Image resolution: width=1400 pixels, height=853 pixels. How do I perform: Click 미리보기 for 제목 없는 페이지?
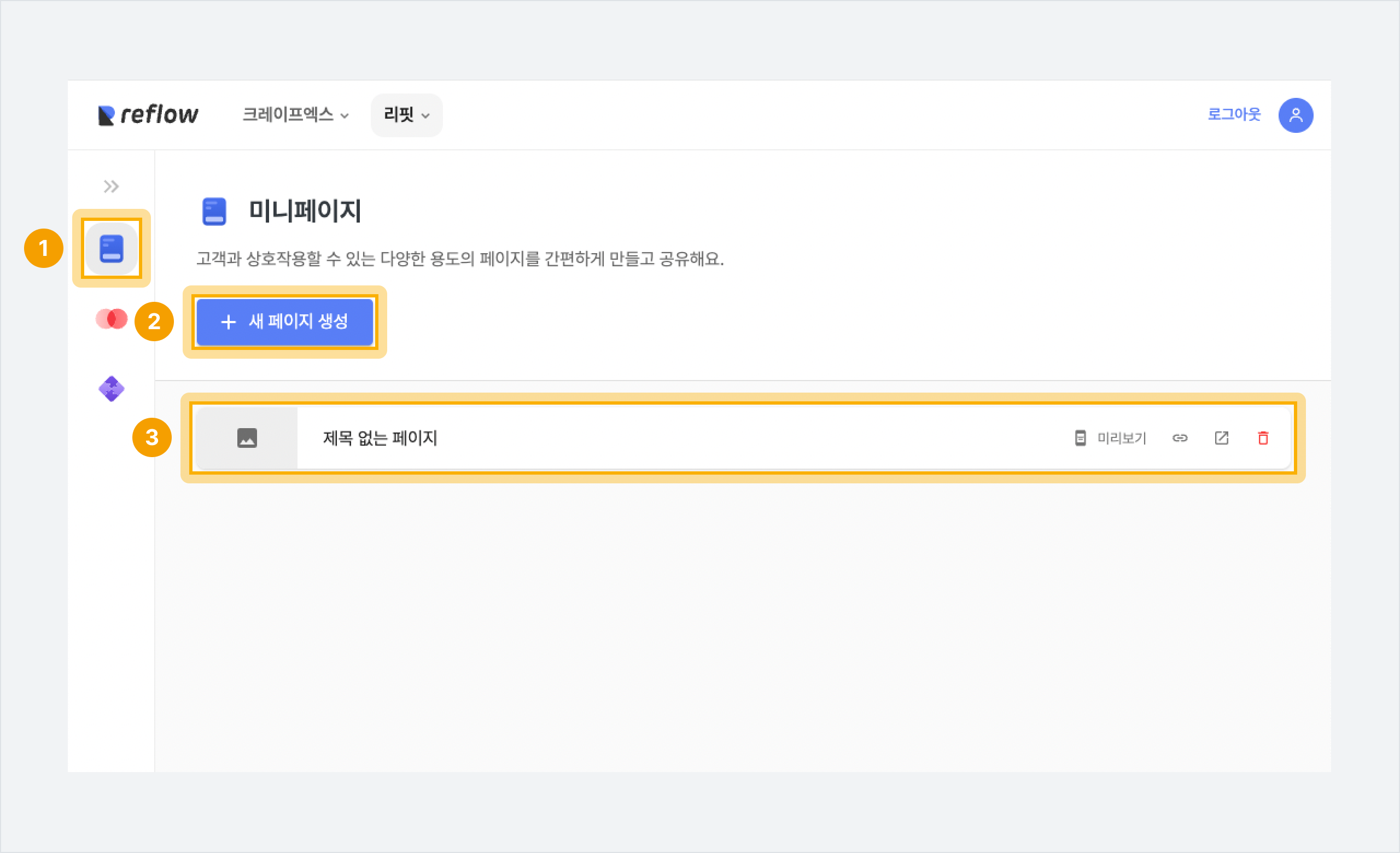click(1111, 438)
